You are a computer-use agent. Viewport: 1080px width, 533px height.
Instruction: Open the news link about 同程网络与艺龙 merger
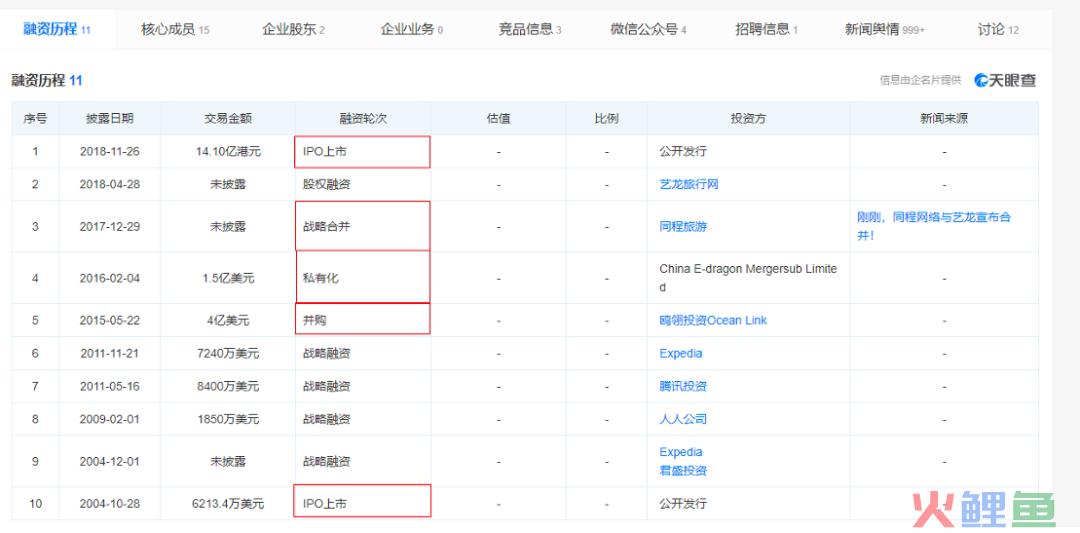(934, 226)
